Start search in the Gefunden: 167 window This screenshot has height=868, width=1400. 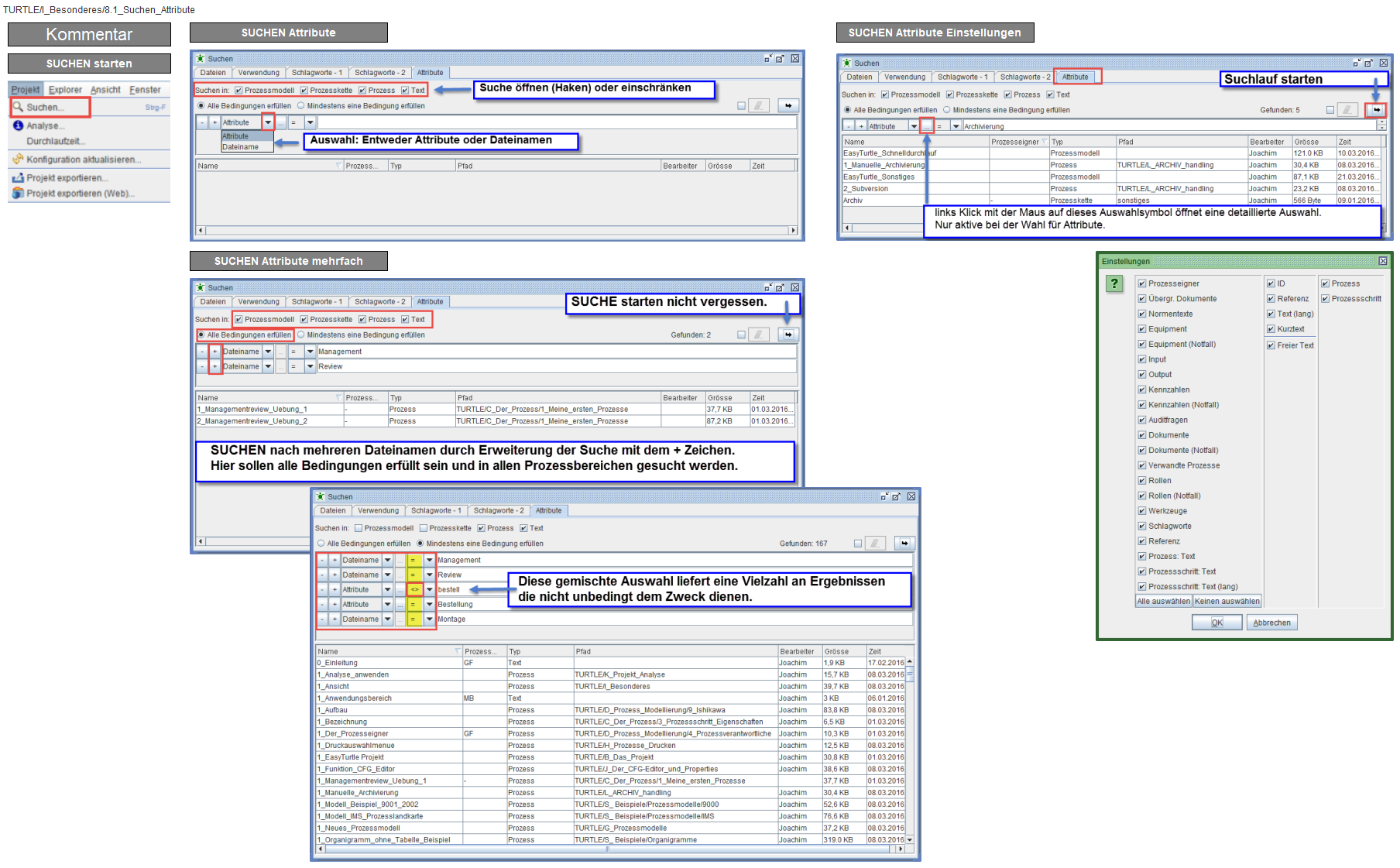click(x=904, y=544)
